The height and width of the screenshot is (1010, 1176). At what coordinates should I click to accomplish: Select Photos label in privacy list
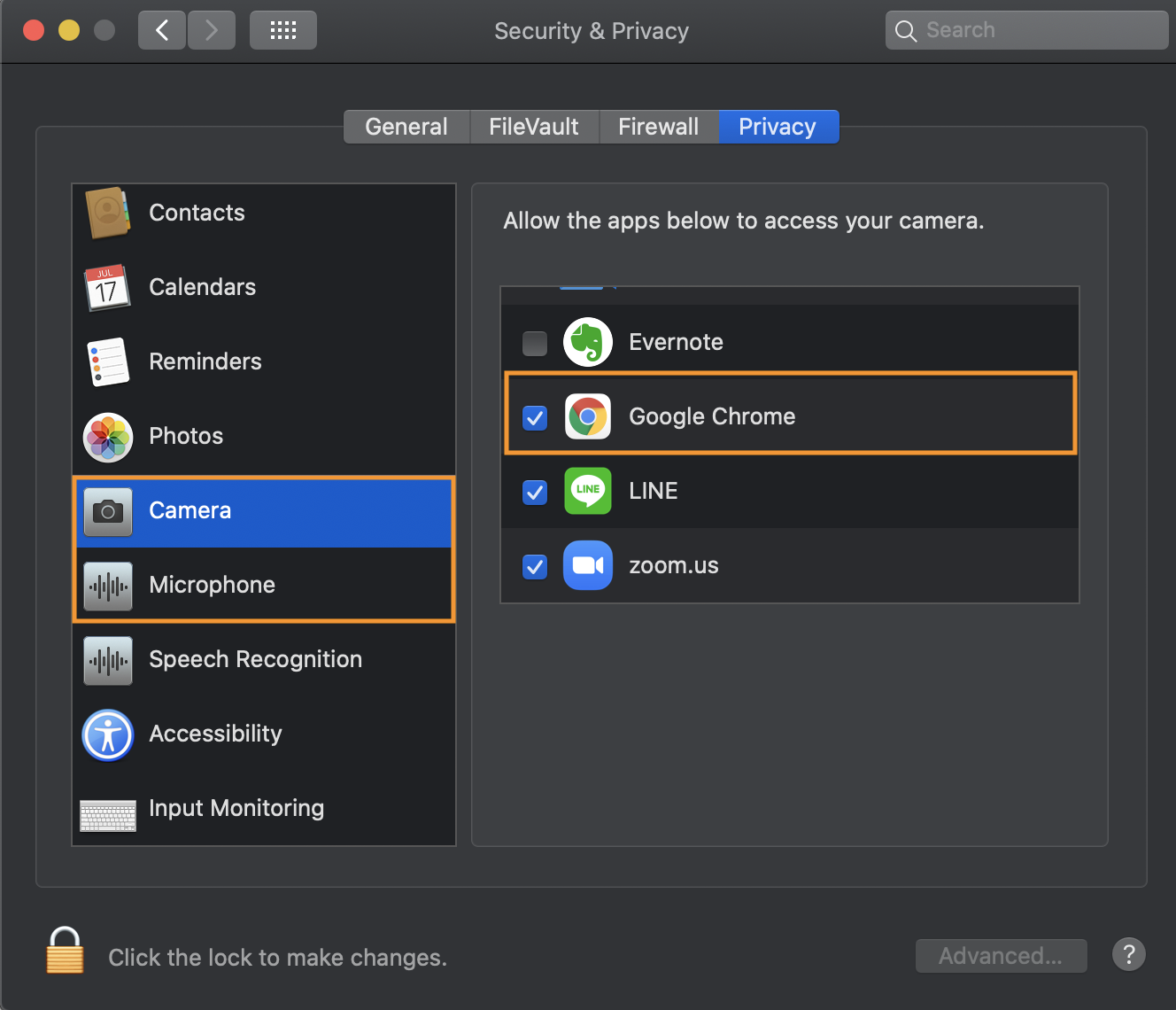pyautogui.click(x=186, y=436)
